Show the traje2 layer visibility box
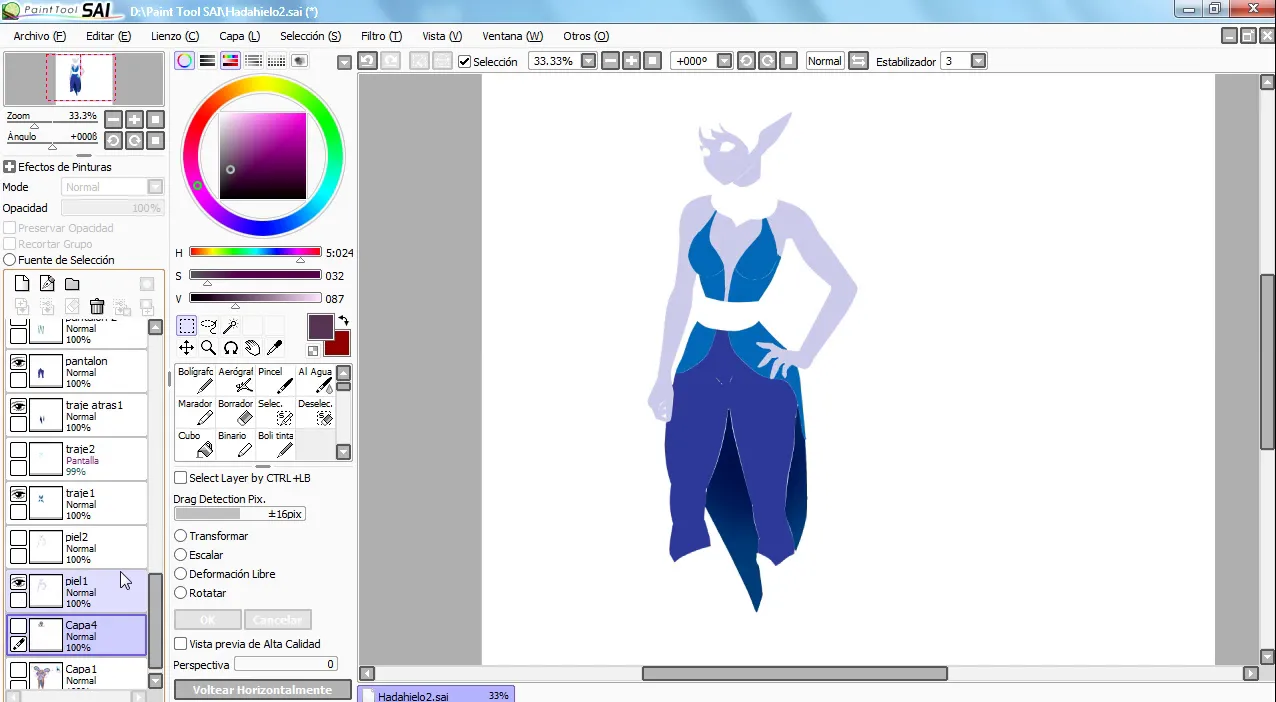This screenshot has width=1276, height=702. 18,451
